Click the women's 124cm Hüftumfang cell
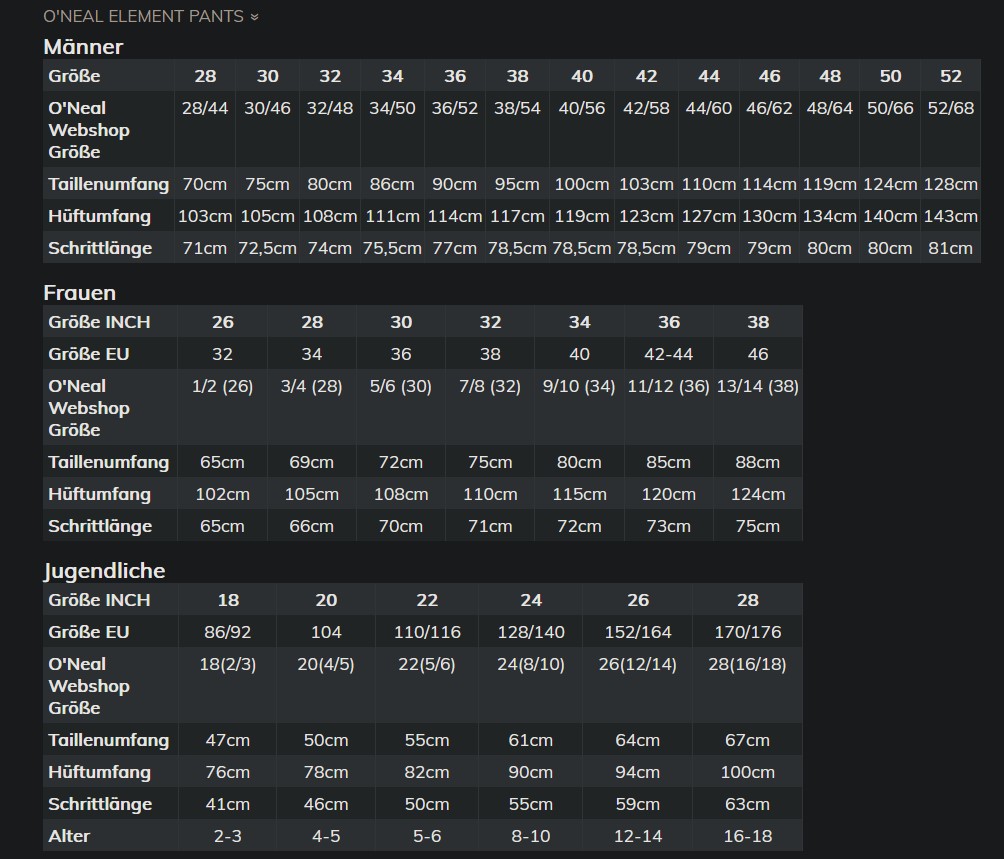 tap(757, 494)
